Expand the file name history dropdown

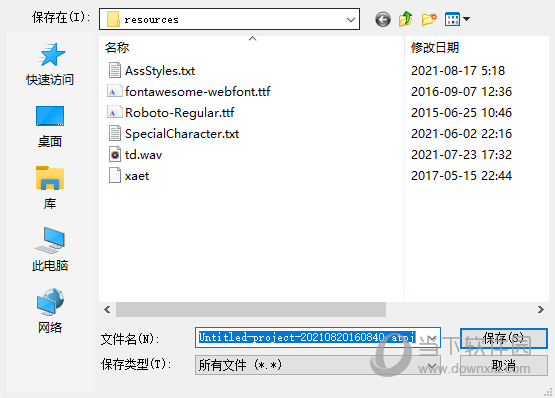tap(432, 338)
